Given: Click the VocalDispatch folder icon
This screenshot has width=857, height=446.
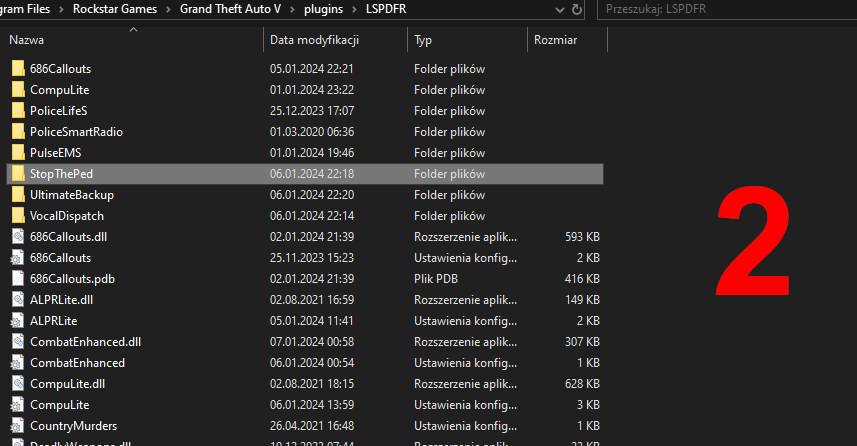Looking at the screenshot, I should 18,216.
